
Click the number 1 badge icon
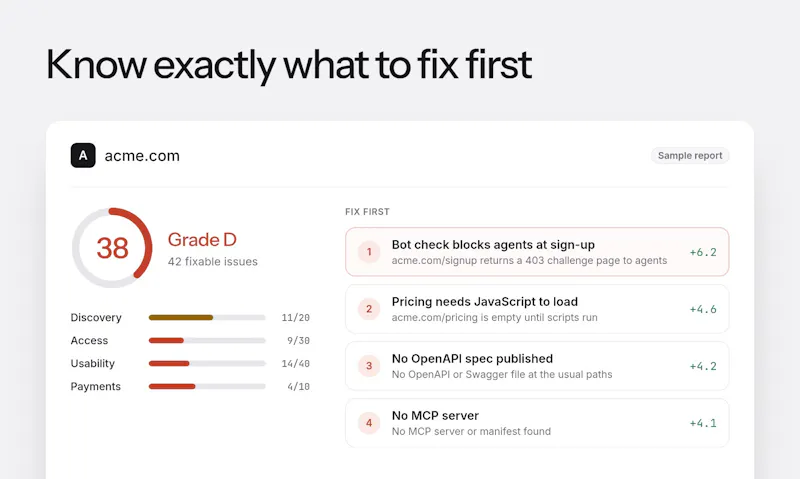[x=369, y=252]
